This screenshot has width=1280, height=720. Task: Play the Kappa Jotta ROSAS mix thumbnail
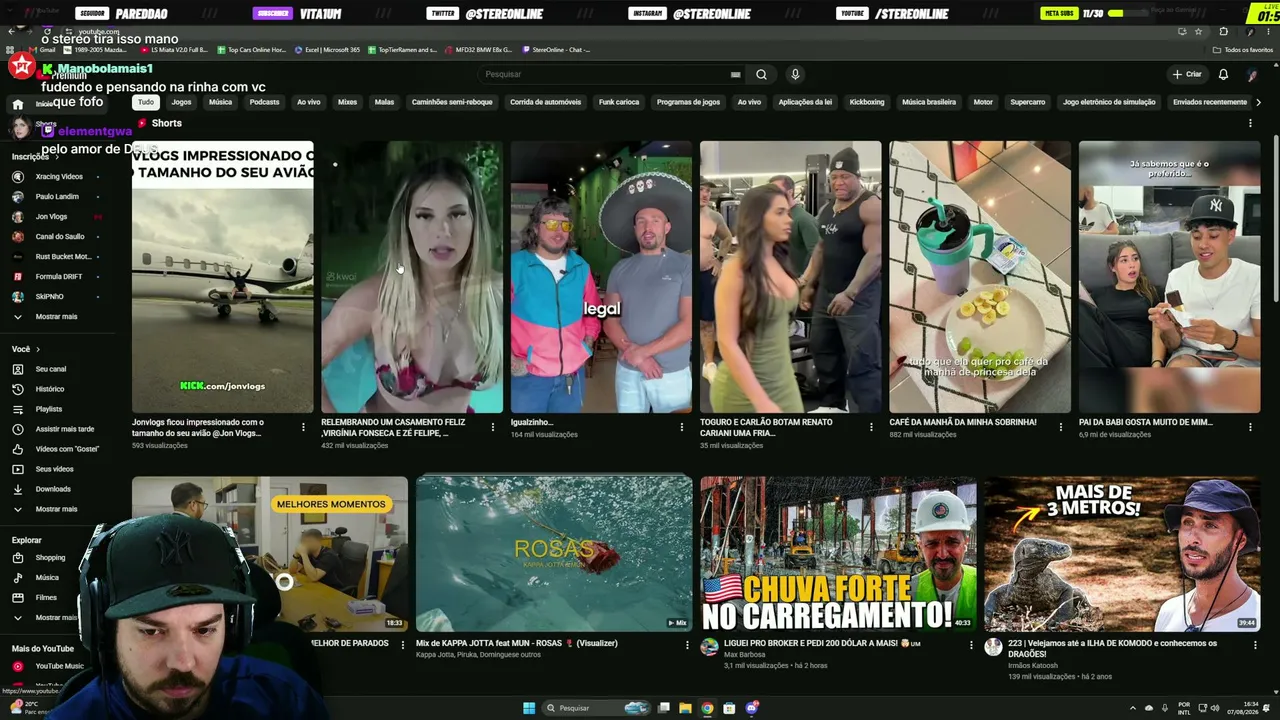554,554
